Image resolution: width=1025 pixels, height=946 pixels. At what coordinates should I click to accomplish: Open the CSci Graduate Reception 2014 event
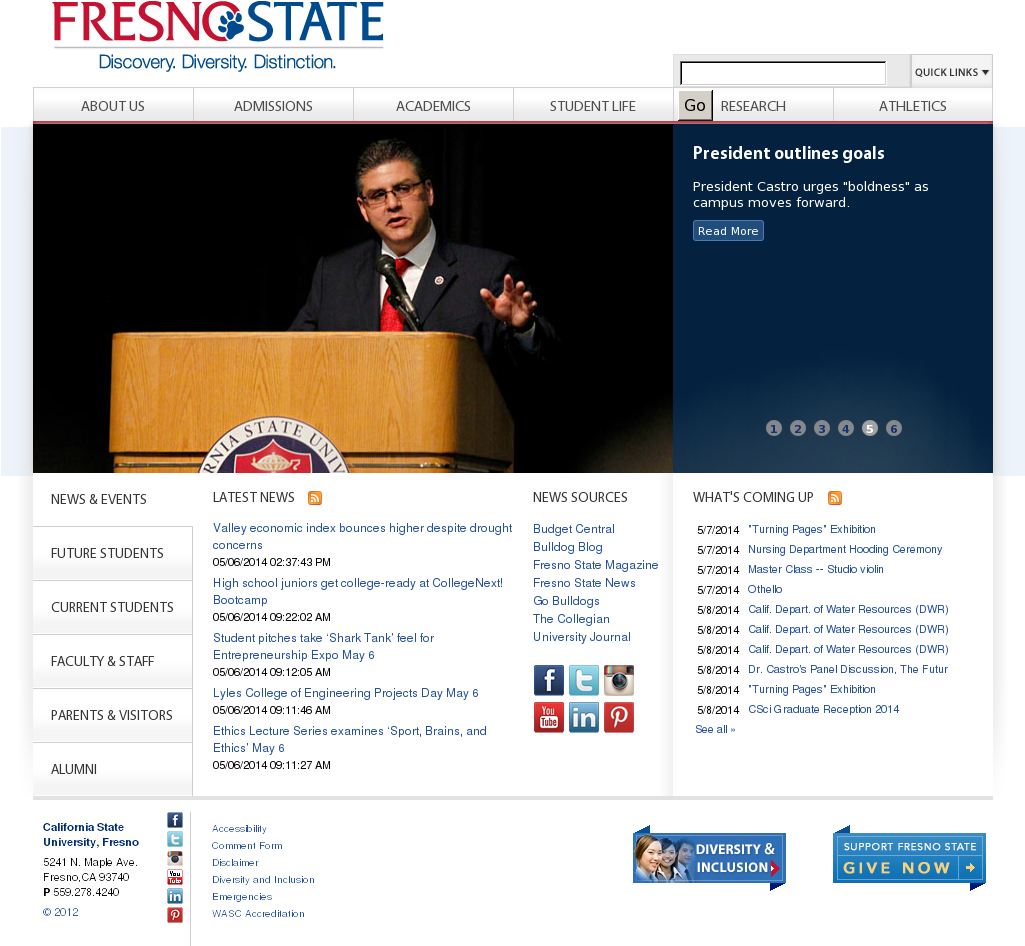click(823, 709)
